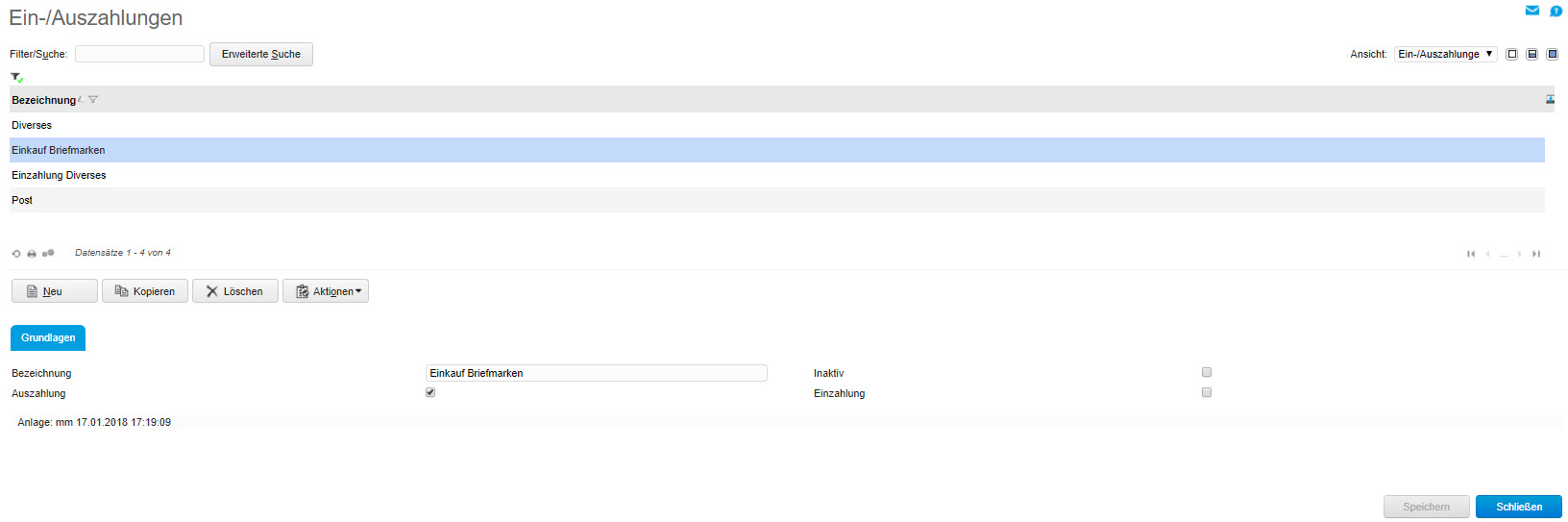
Task: Uncheck the Auszahlung checkbox
Action: (x=430, y=392)
